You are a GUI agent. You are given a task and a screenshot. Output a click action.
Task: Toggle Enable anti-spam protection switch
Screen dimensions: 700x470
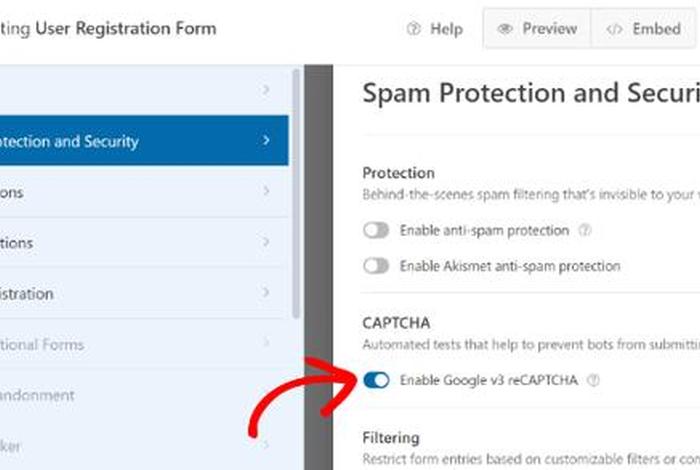pos(376,230)
